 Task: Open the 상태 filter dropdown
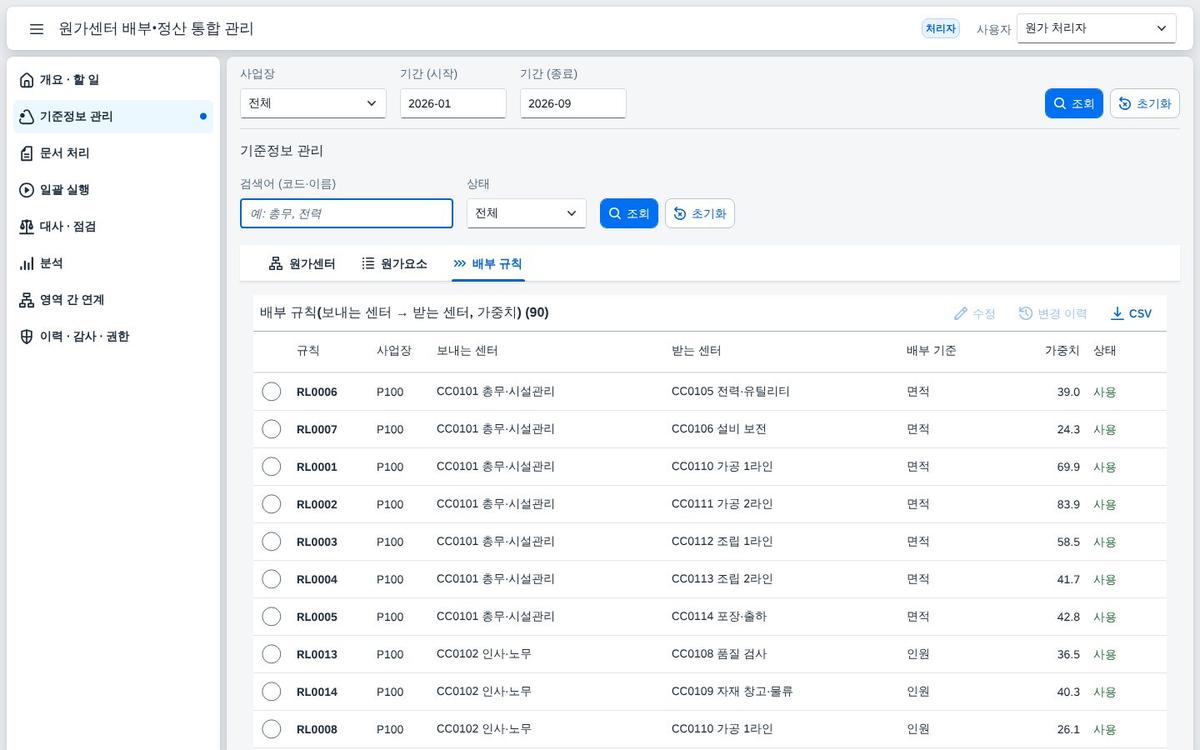point(526,213)
